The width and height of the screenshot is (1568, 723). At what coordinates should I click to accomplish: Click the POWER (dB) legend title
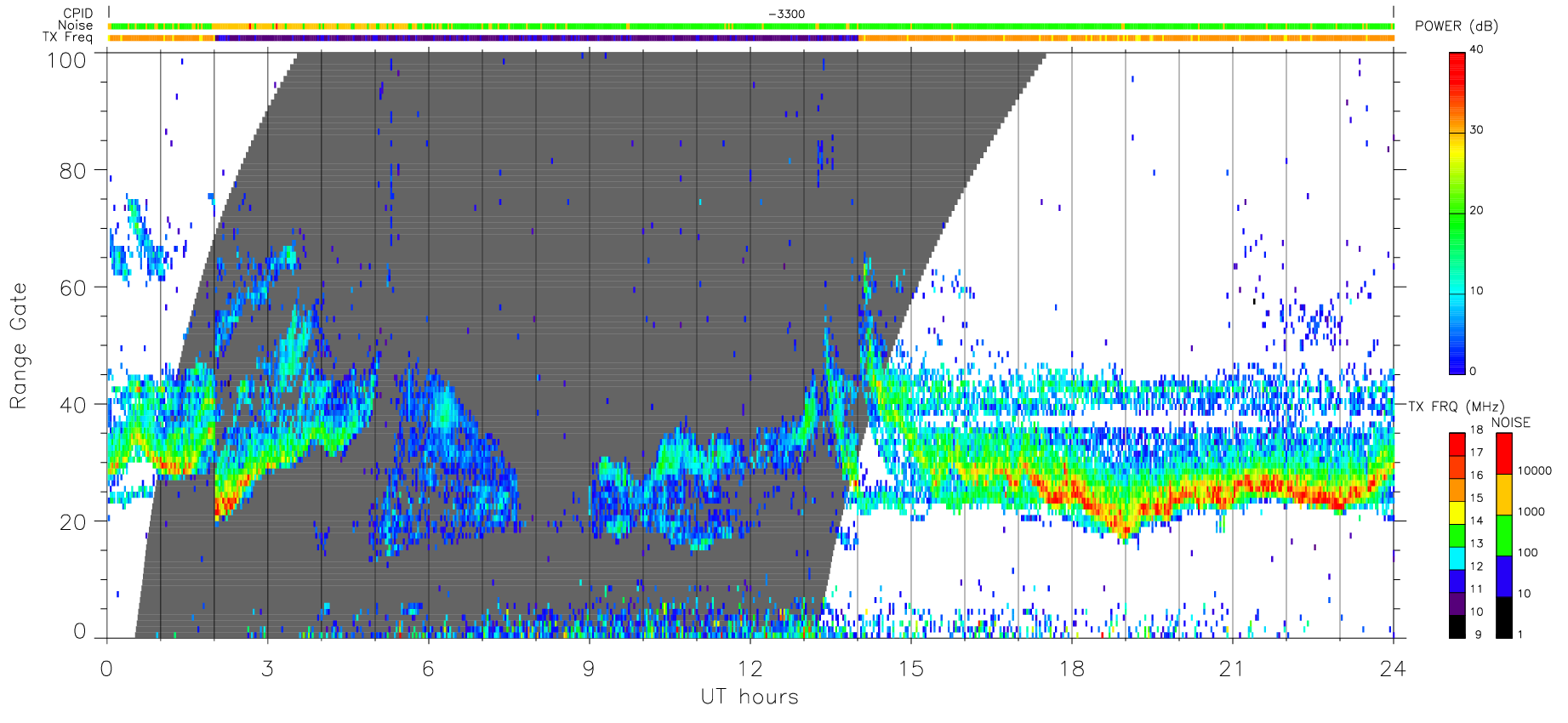tap(1457, 26)
